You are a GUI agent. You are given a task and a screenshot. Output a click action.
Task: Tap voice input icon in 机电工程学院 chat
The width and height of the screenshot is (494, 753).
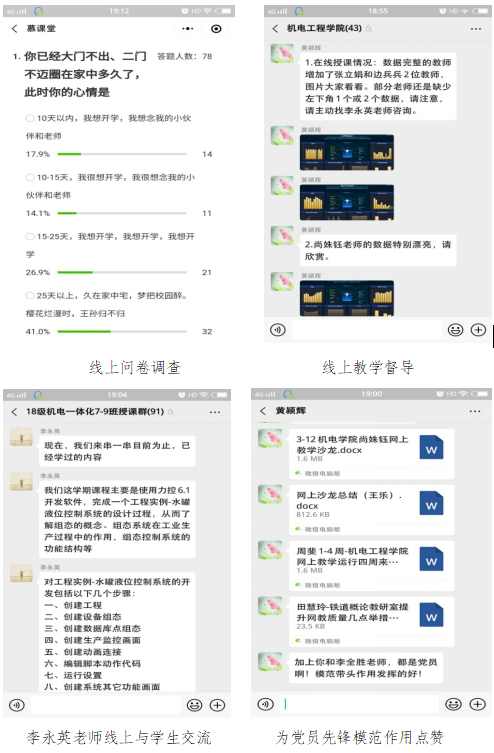click(277, 330)
